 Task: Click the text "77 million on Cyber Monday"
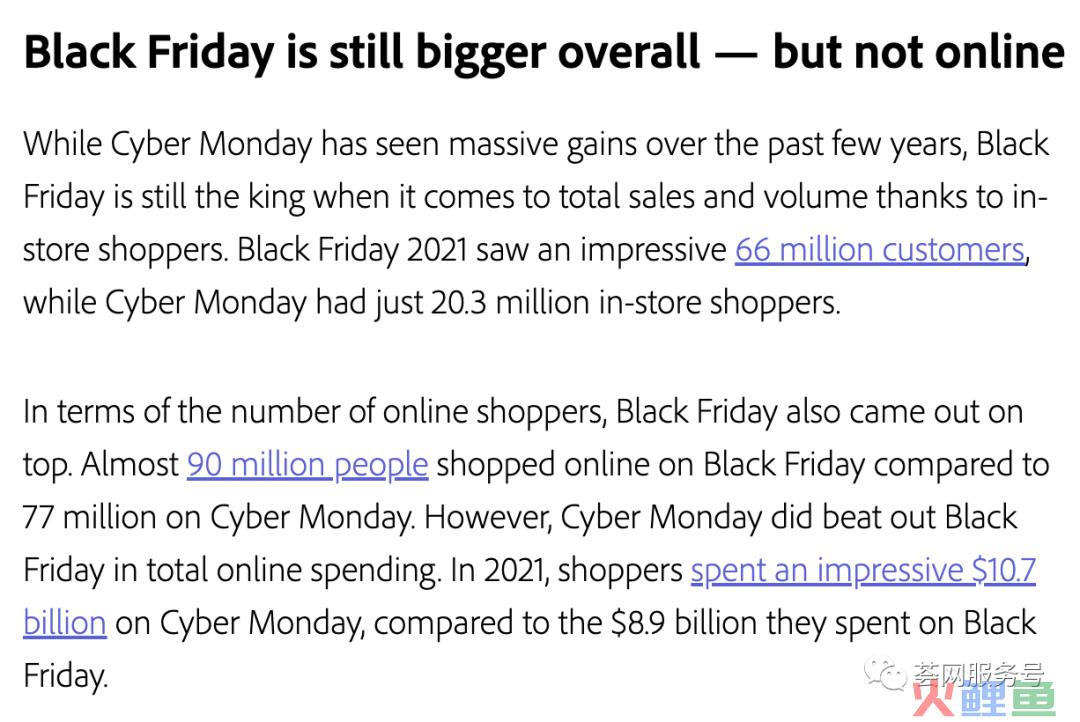[x=217, y=517]
